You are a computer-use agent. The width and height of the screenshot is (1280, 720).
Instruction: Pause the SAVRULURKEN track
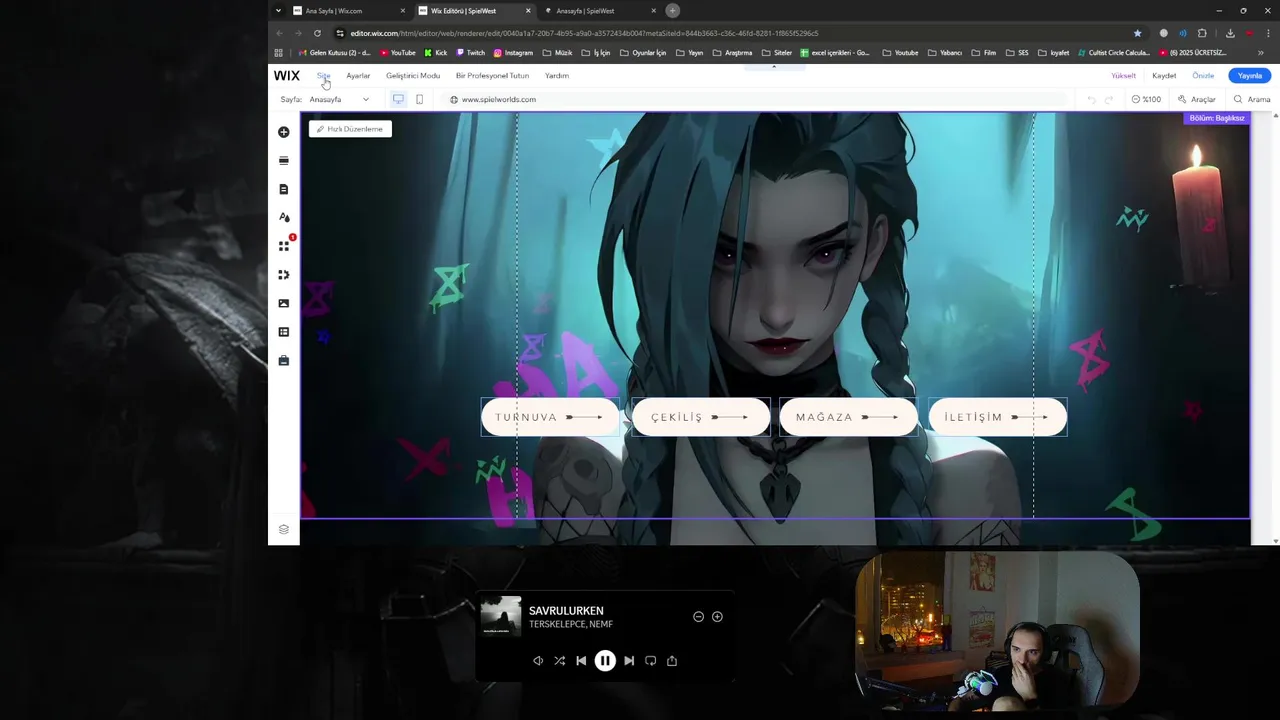[605, 660]
